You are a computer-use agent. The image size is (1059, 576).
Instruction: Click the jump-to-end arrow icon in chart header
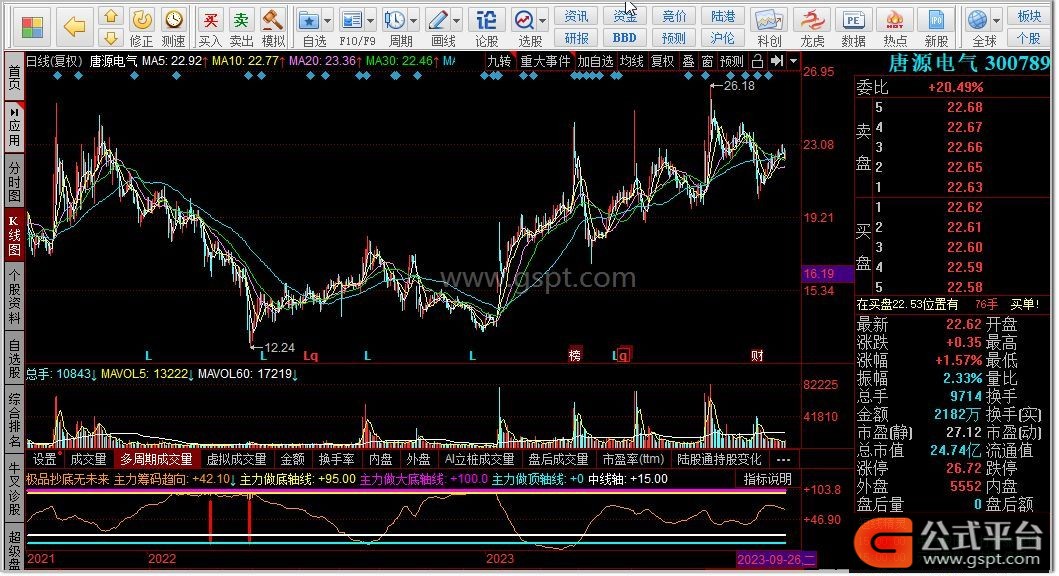pos(777,61)
